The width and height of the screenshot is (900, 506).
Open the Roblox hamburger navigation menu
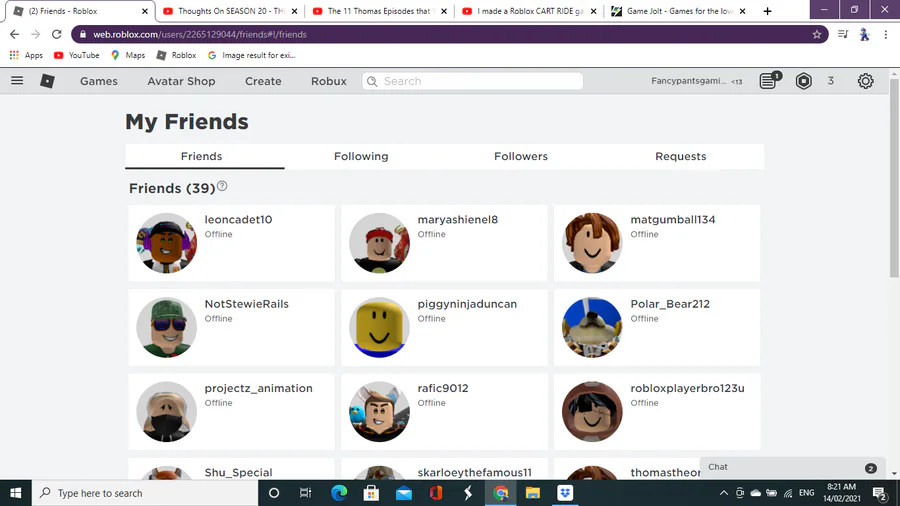[17, 81]
